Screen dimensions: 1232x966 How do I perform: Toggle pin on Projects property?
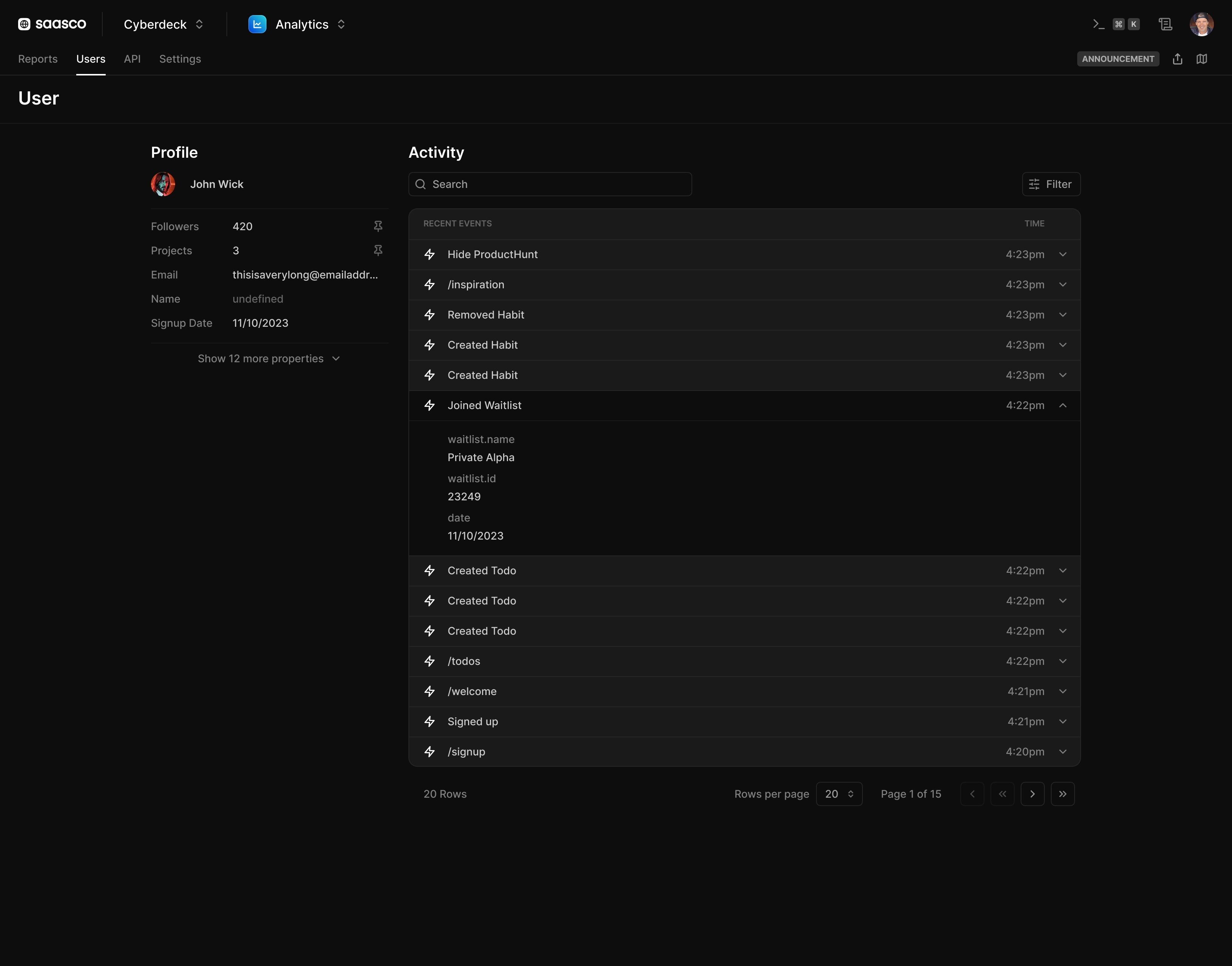(x=379, y=251)
